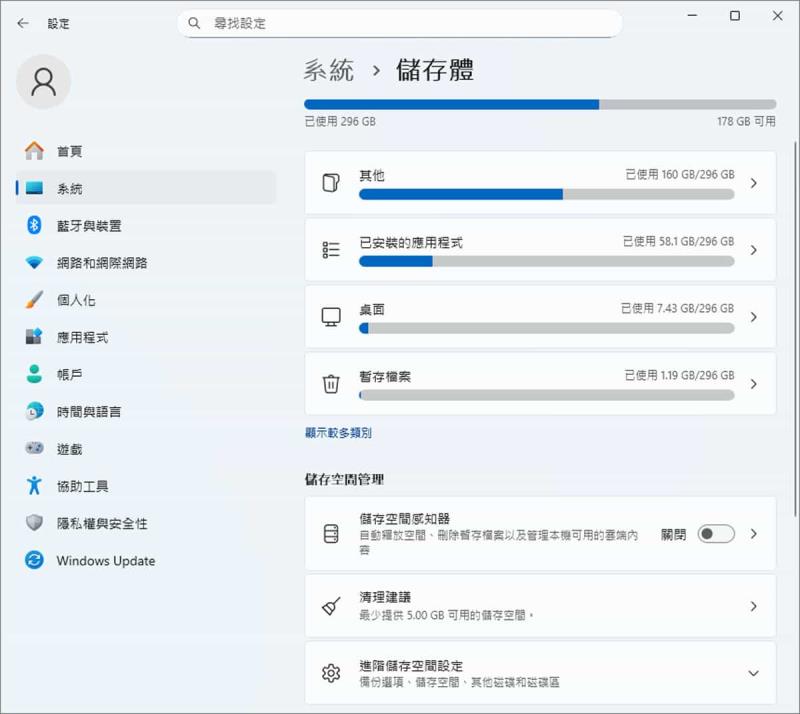Click the 暫存檔案 trash can icon
Screen dimensions: 800x714
331,383
